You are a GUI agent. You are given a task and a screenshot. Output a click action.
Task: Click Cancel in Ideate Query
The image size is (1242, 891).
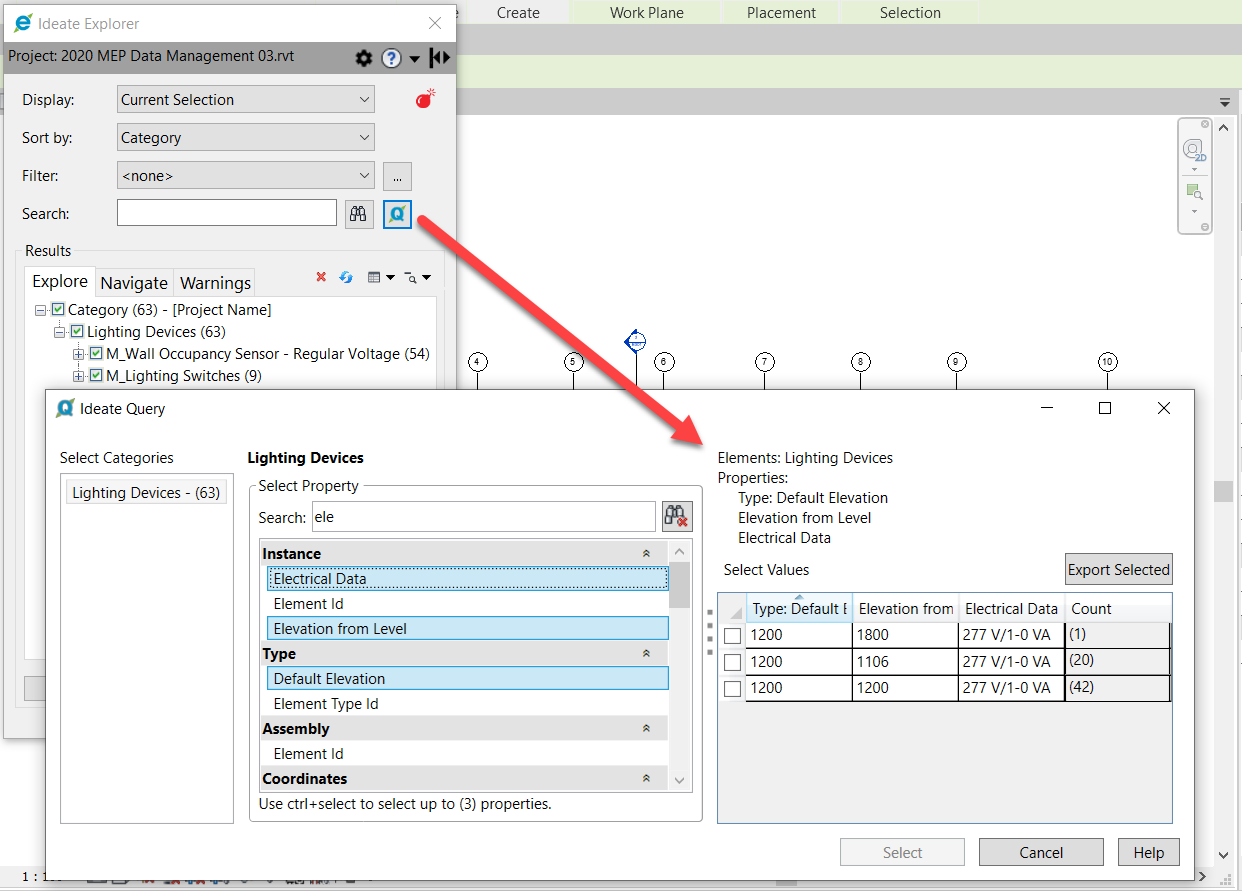[1041, 852]
